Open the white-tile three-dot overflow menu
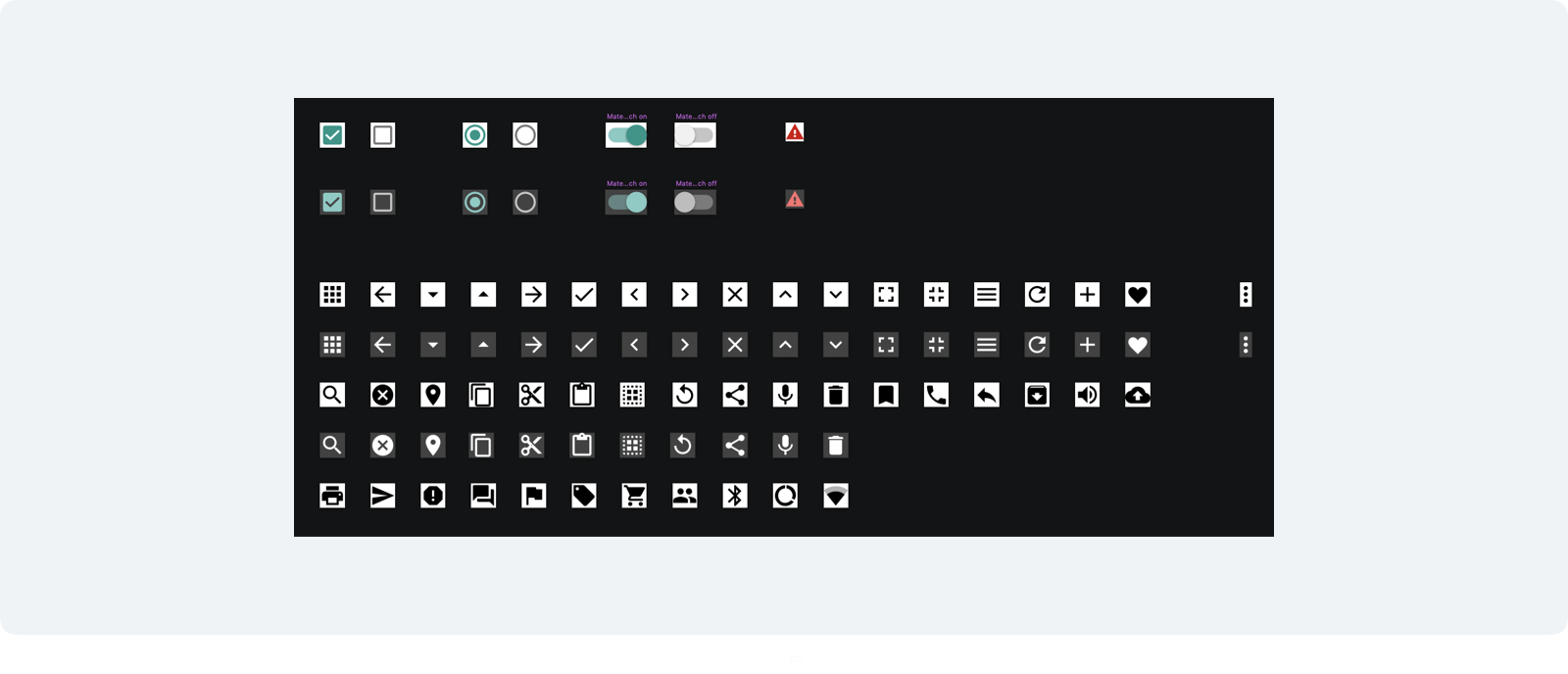This screenshot has width=1568, height=674. click(x=1246, y=294)
